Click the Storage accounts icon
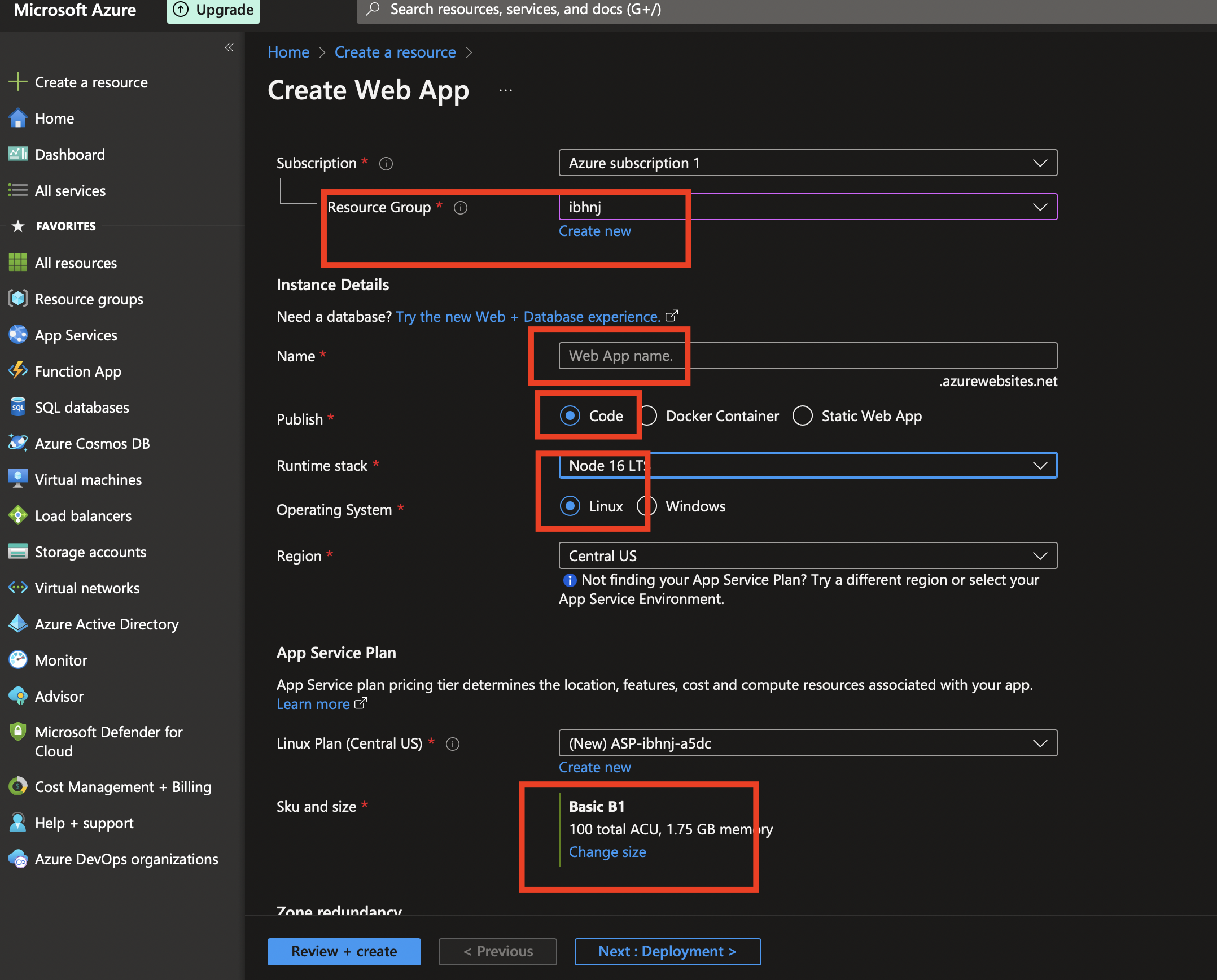Image resolution: width=1217 pixels, height=980 pixels. point(18,552)
